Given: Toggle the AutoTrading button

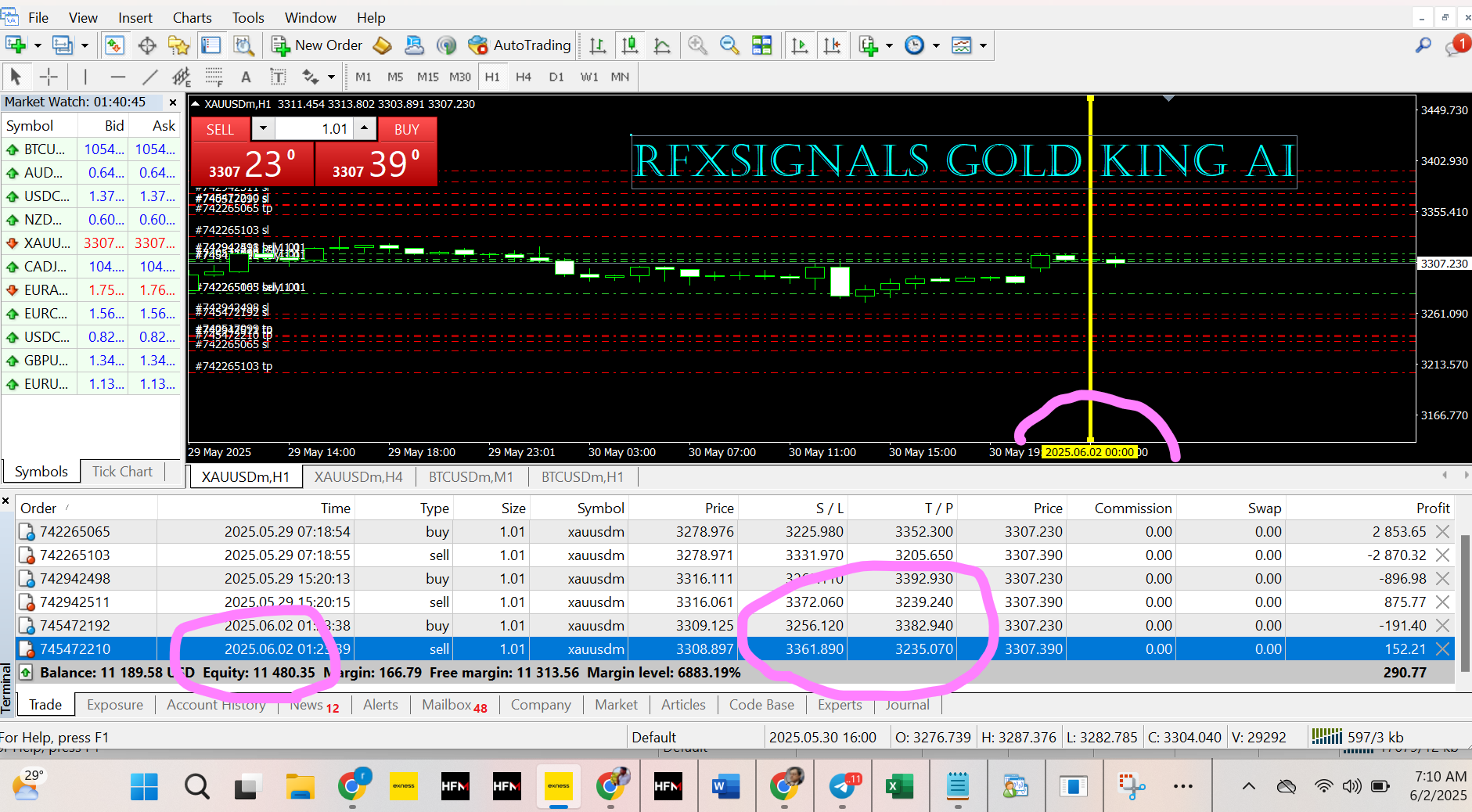Looking at the screenshot, I should pyautogui.click(x=520, y=45).
